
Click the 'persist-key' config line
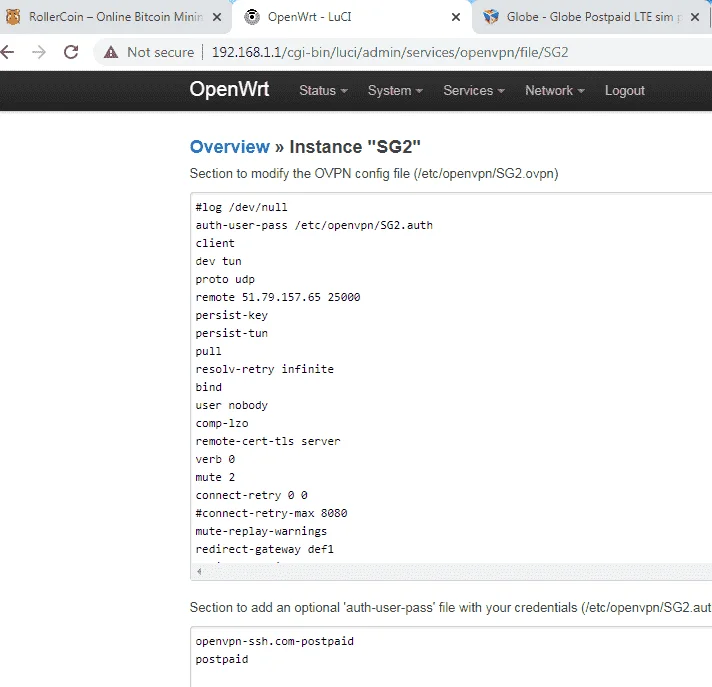[x=232, y=315]
